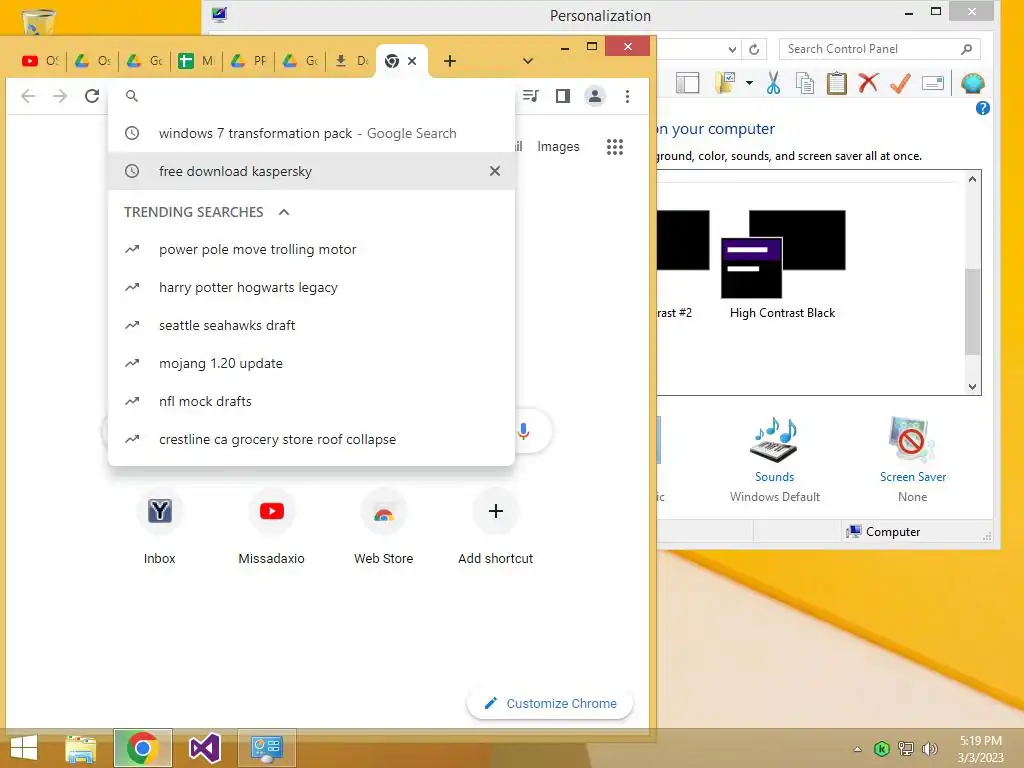Click the orange checkmark icon
The height and width of the screenshot is (768, 1024).
click(x=900, y=83)
